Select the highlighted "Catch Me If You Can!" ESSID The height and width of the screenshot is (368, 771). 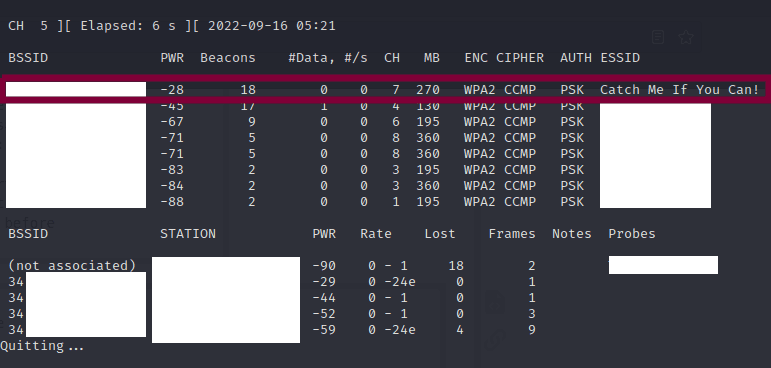click(679, 90)
